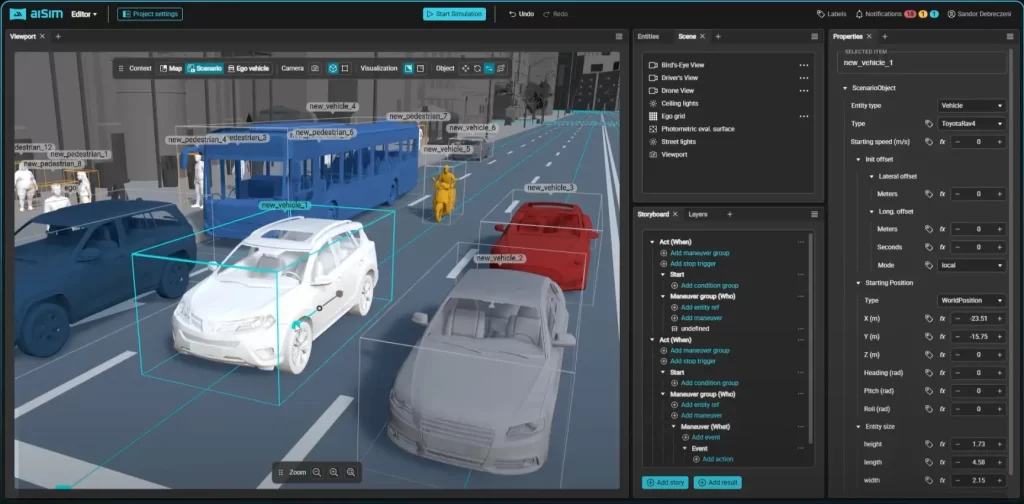Click the height value field 1.73
The height and width of the screenshot is (504, 1024).
click(978, 444)
